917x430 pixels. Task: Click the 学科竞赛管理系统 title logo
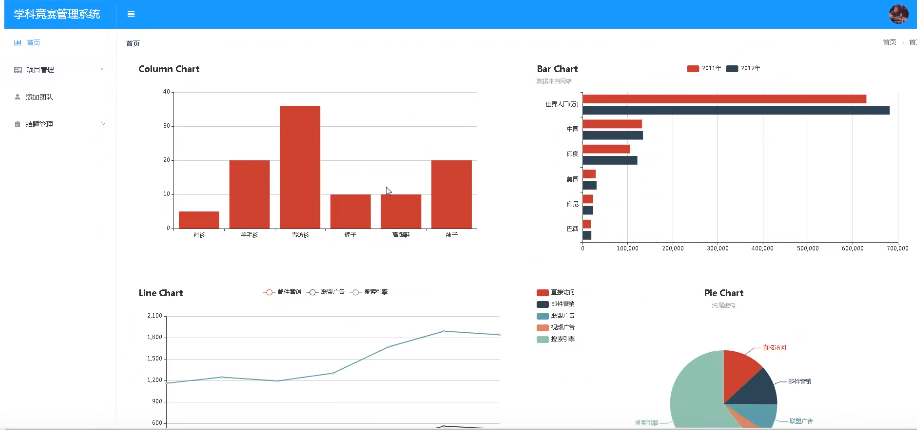(57, 14)
